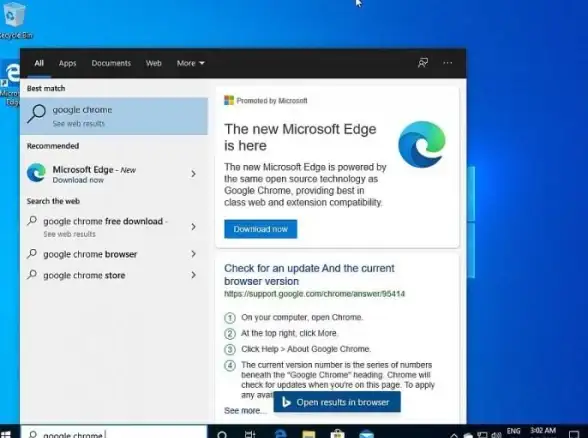Viewport: 588px width, 438px height.
Task: Expand the 'google chrome free download' chevron
Action: click(193, 226)
